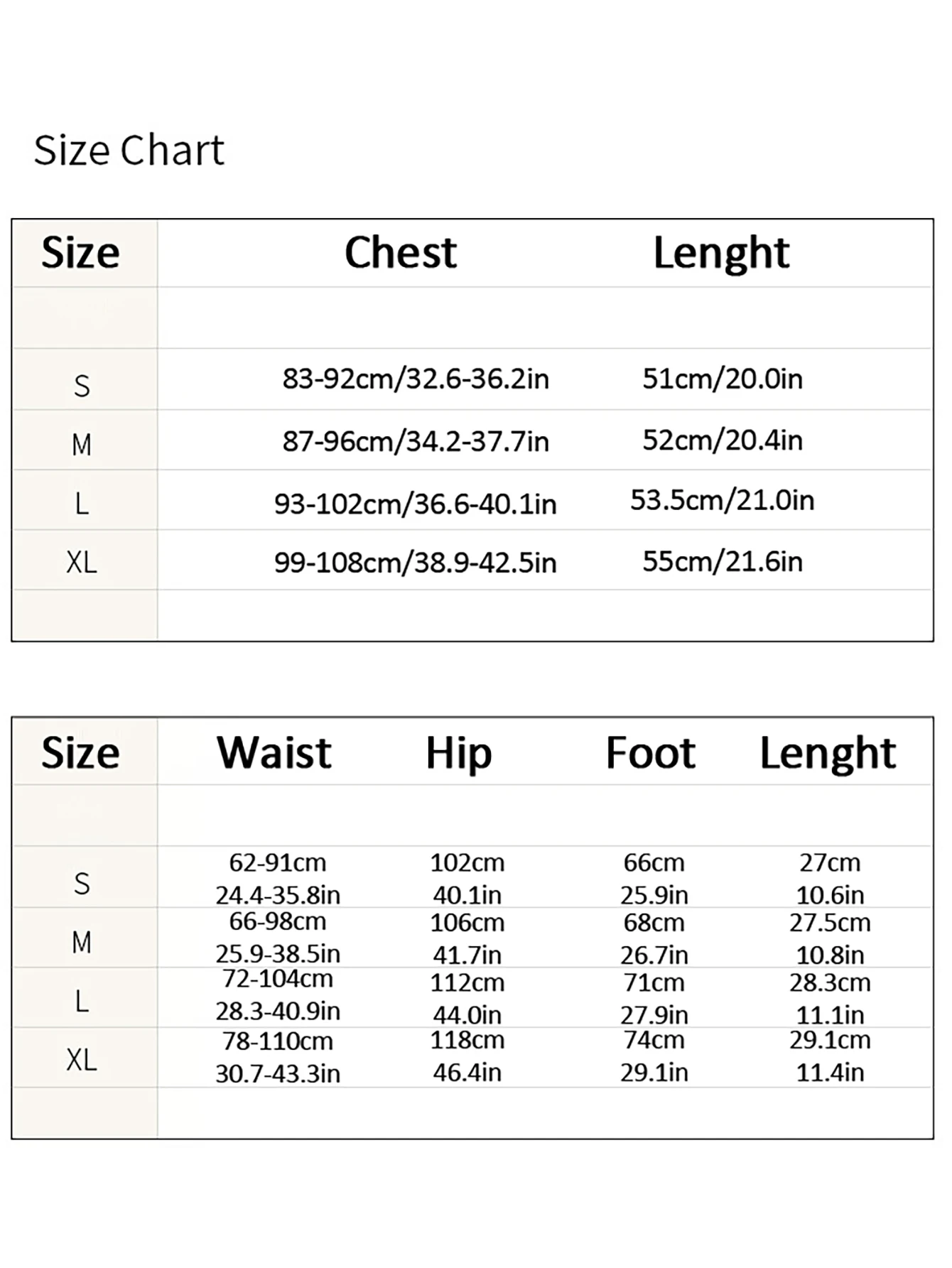The height and width of the screenshot is (1268, 952).
Task: Click size XL in the top table
Action: tap(82, 563)
